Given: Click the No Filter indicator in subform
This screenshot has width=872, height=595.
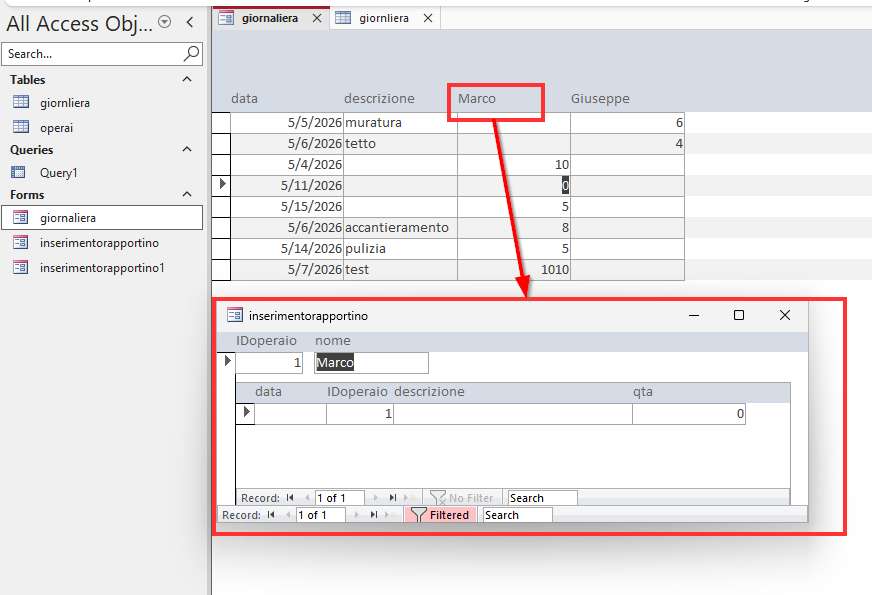Looking at the screenshot, I should (462, 498).
